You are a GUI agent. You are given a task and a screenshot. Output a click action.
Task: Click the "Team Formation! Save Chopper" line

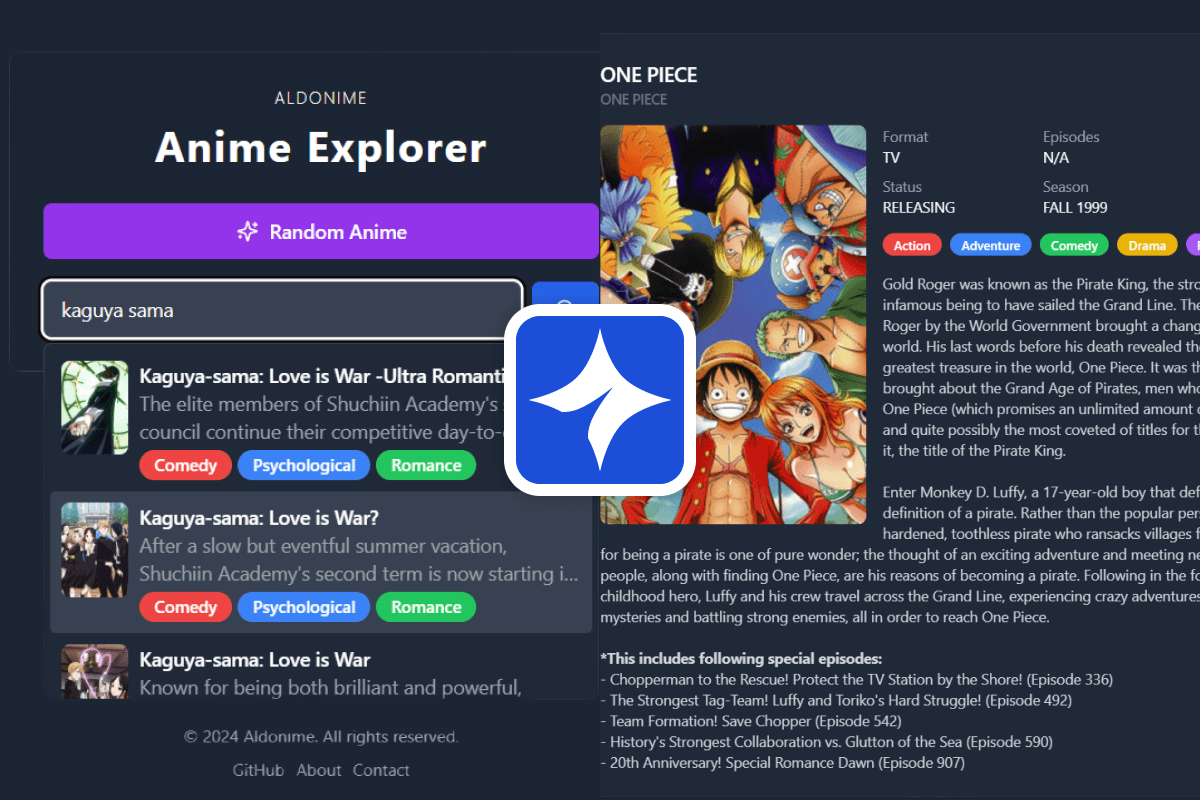751,721
